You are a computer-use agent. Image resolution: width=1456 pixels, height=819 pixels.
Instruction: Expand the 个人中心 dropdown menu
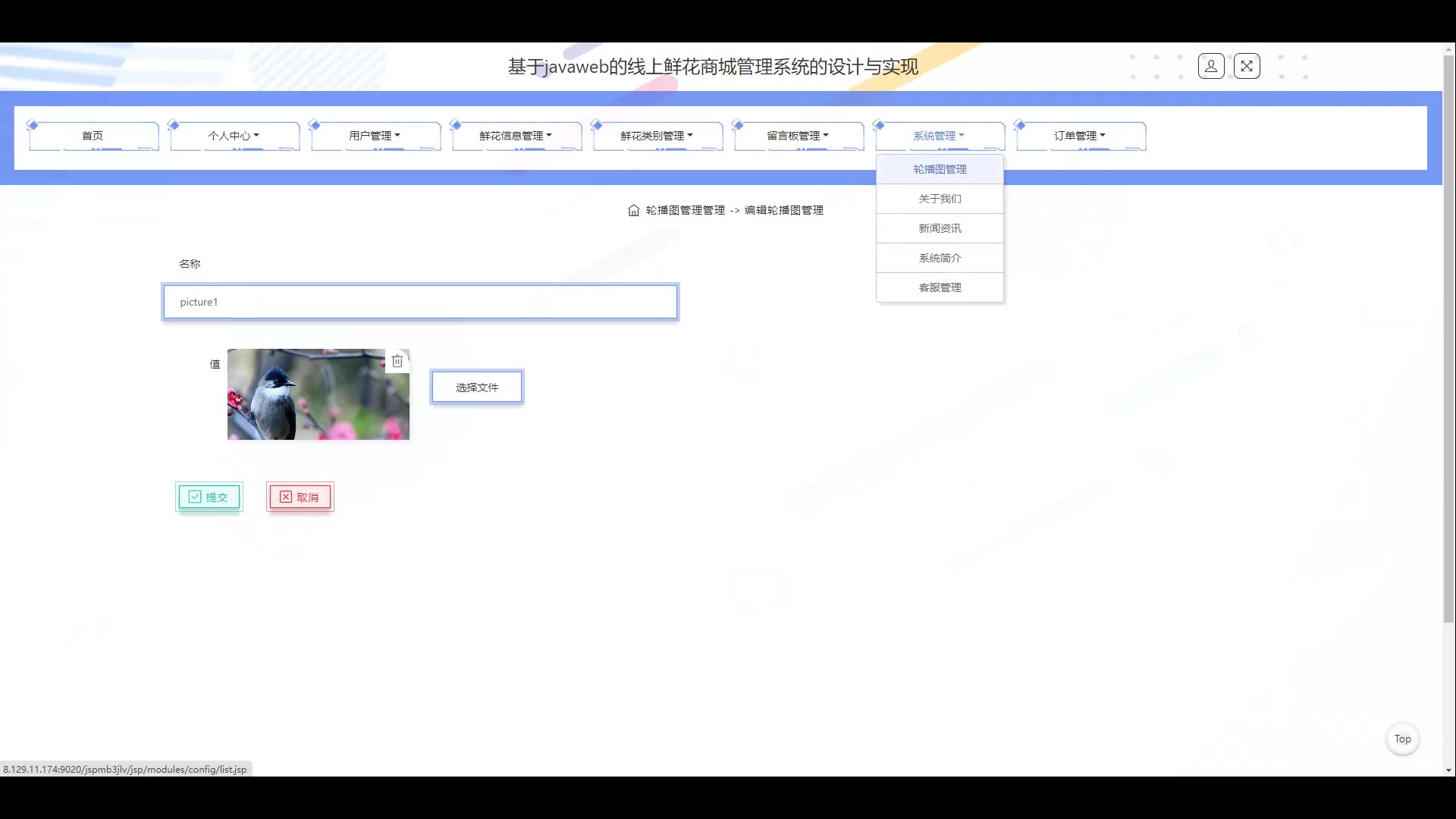click(x=234, y=136)
